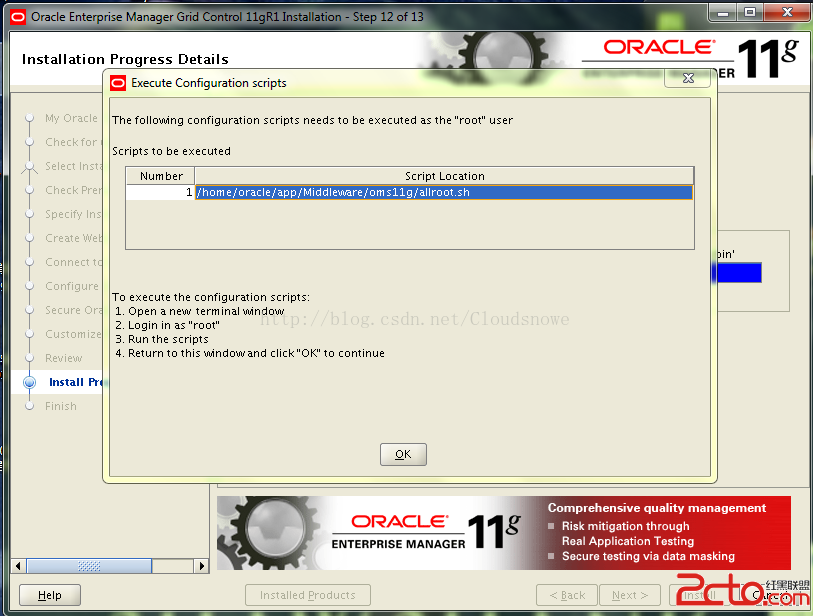This screenshot has width=813, height=616.
Task: Click the Oracle icon in installer title bar
Action: tap(18, 17)
